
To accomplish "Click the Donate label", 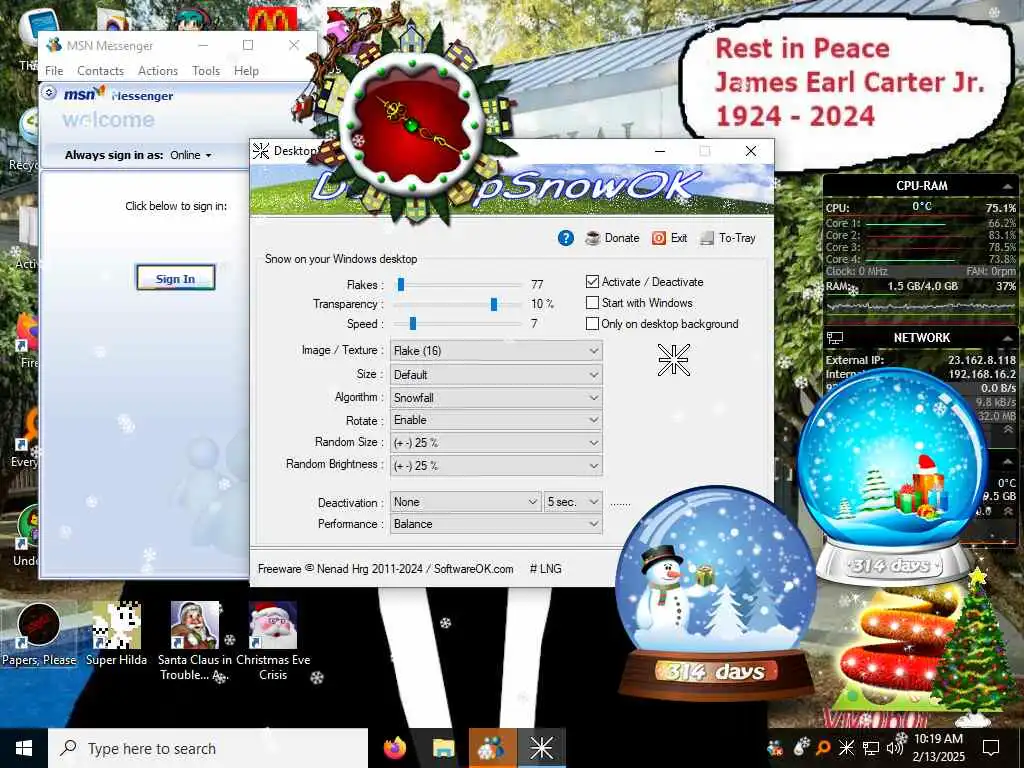I will (x=622, y=238).
